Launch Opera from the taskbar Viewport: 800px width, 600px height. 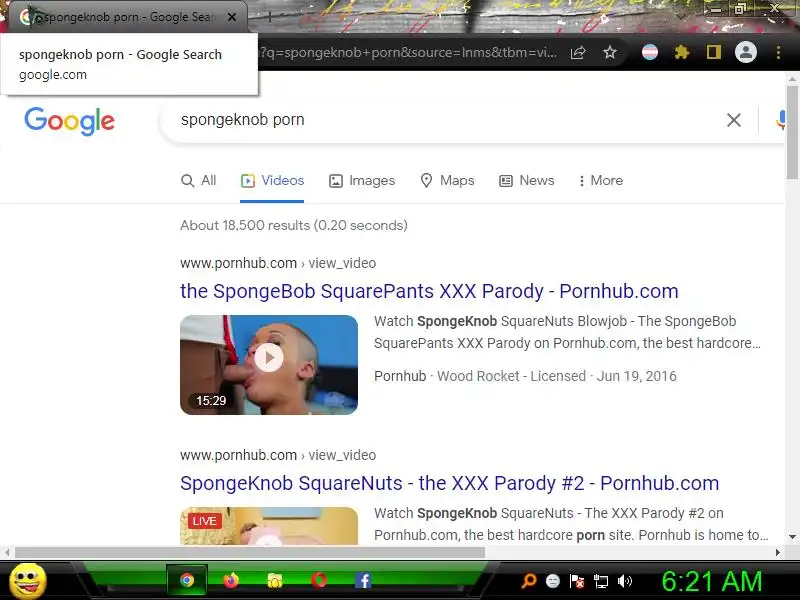[x=319, y=580]
